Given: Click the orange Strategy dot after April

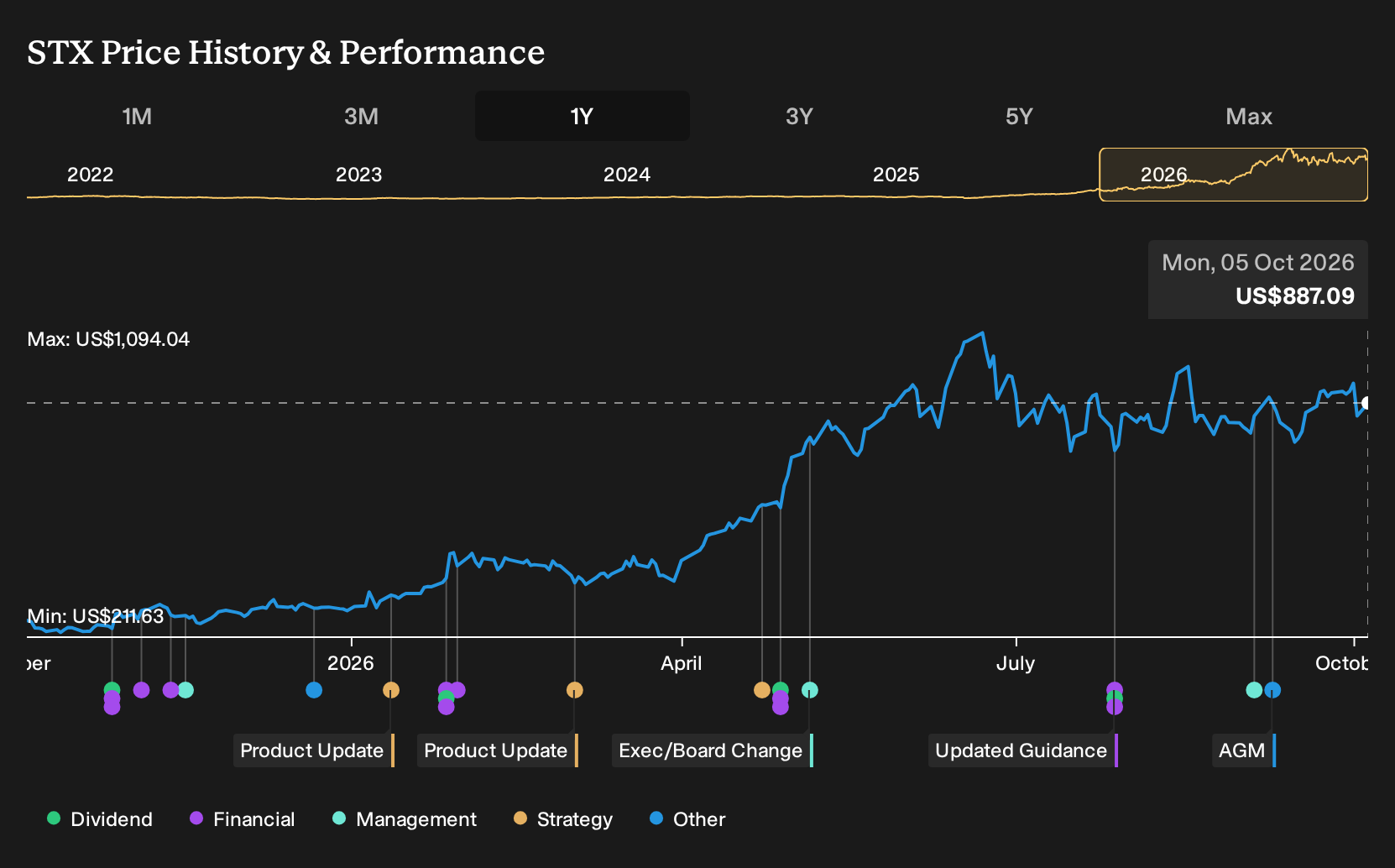Looking at the screenshot, I should 762,690.
